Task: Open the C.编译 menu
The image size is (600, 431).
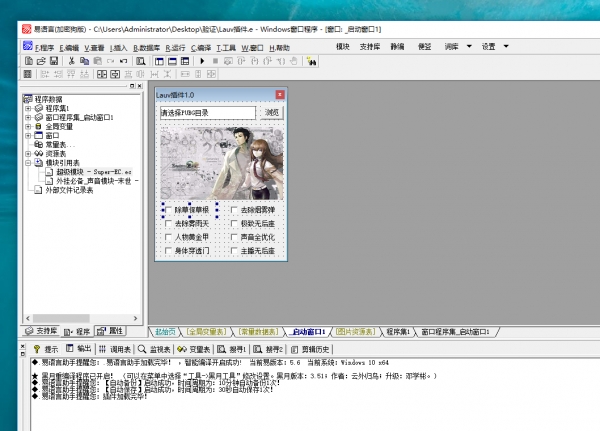Action: (x=201, y=48)
